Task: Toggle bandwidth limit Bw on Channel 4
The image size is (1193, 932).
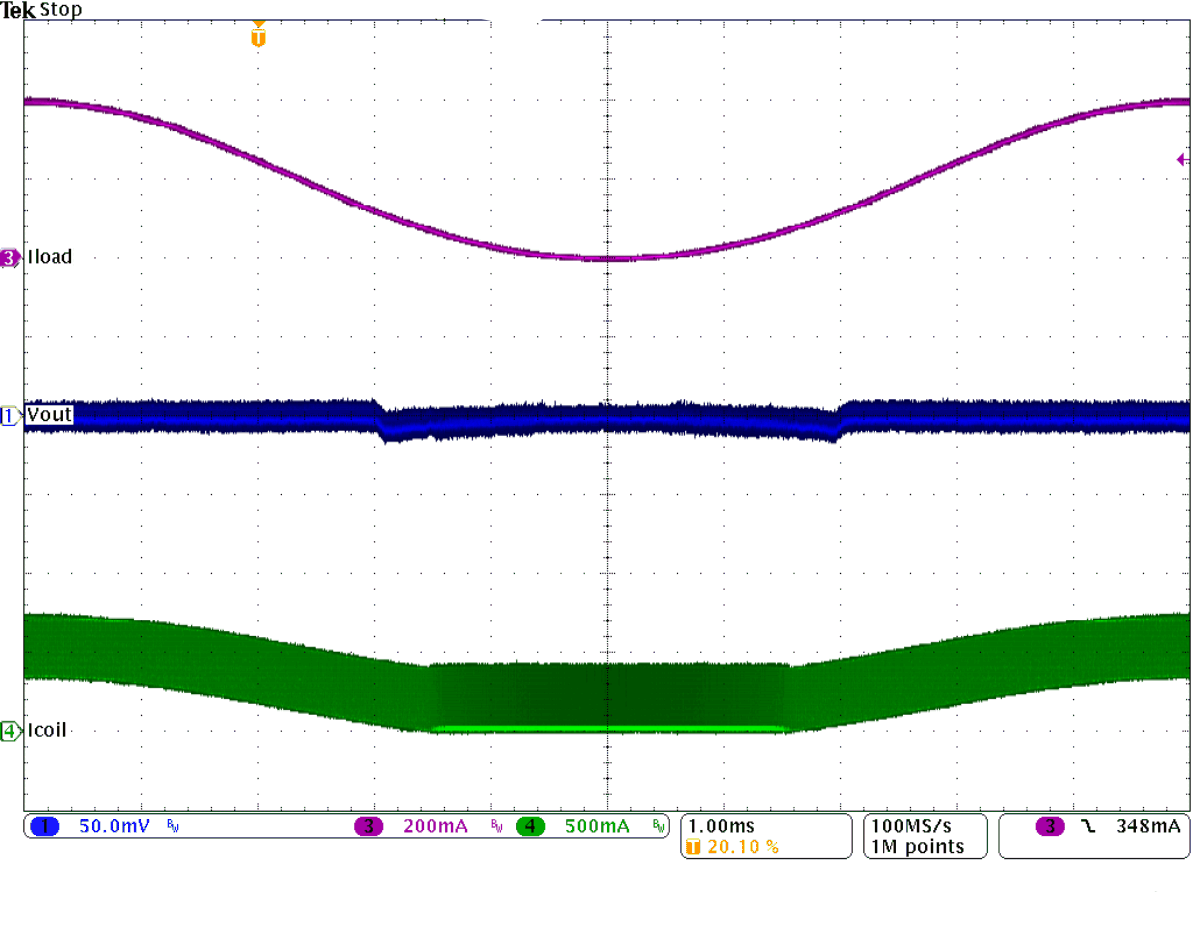Action: 657,827
